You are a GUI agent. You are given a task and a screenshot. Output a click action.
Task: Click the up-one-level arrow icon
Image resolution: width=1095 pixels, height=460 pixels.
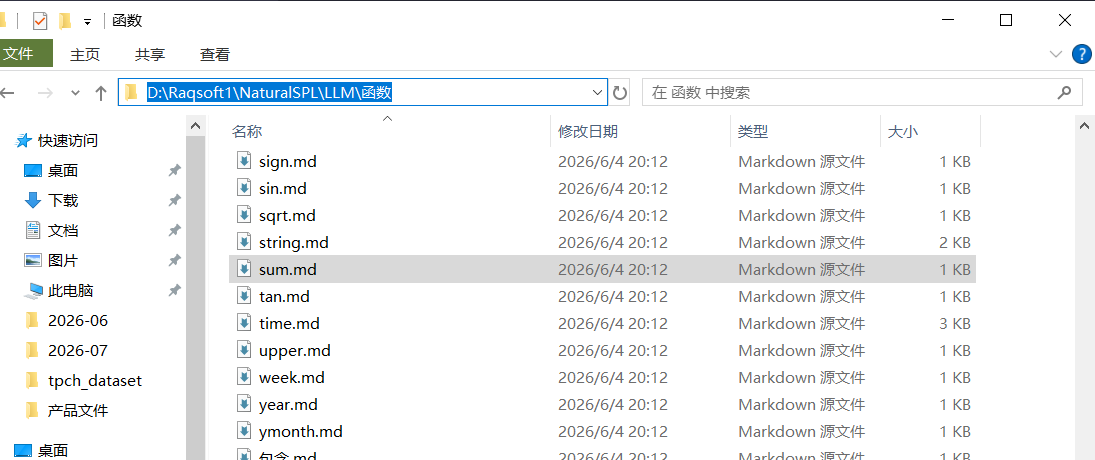pos(101,92)
